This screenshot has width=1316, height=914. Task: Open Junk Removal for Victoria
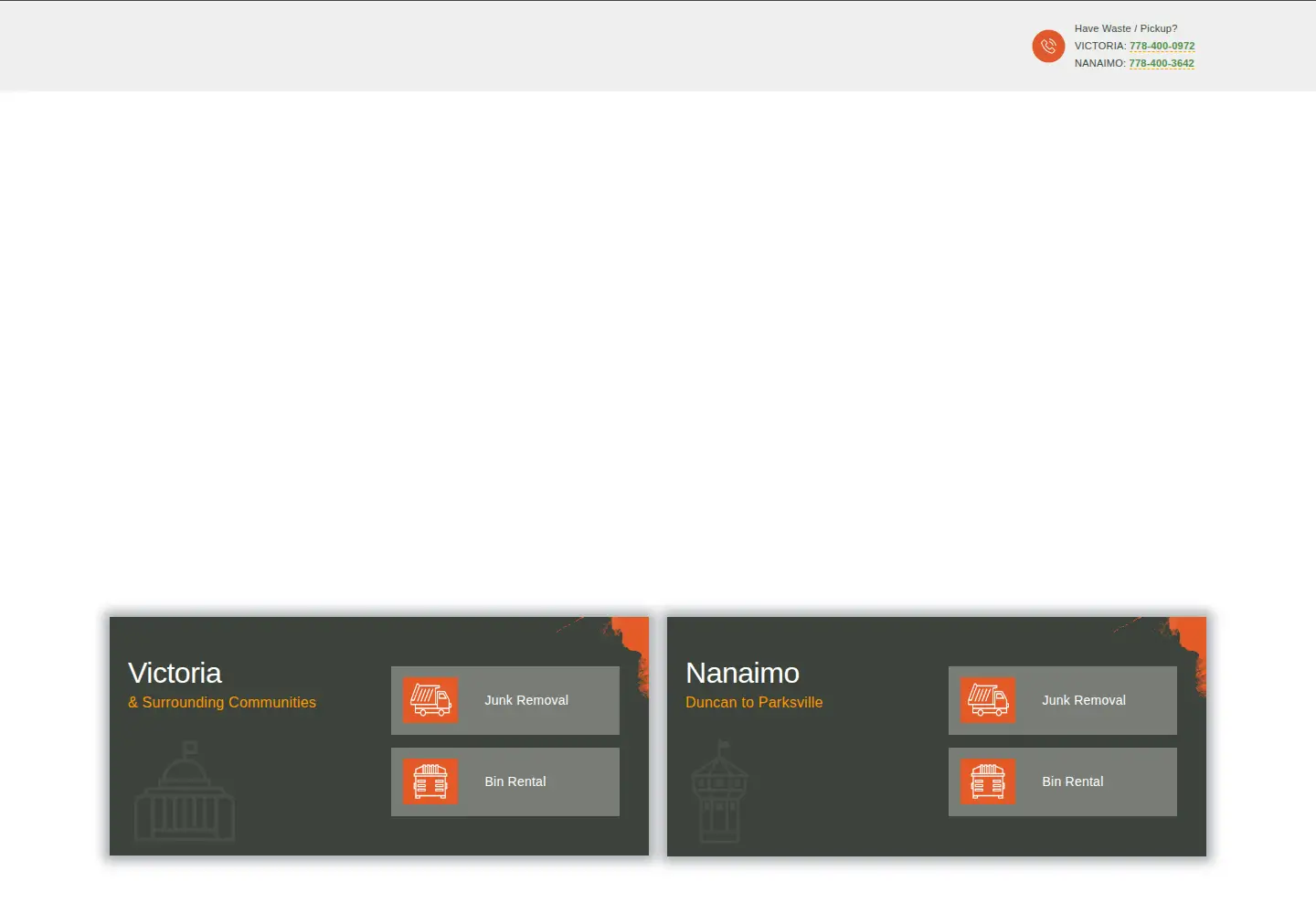pos(505,700)
